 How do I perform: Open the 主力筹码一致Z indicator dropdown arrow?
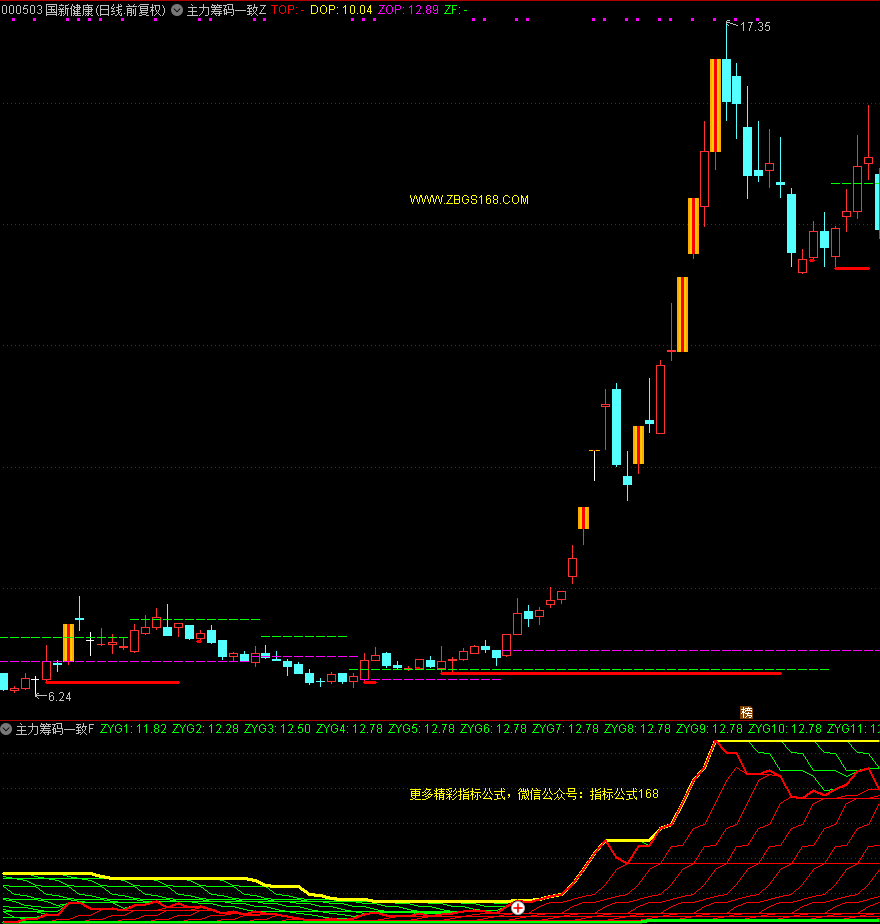(x=177, y=10)
